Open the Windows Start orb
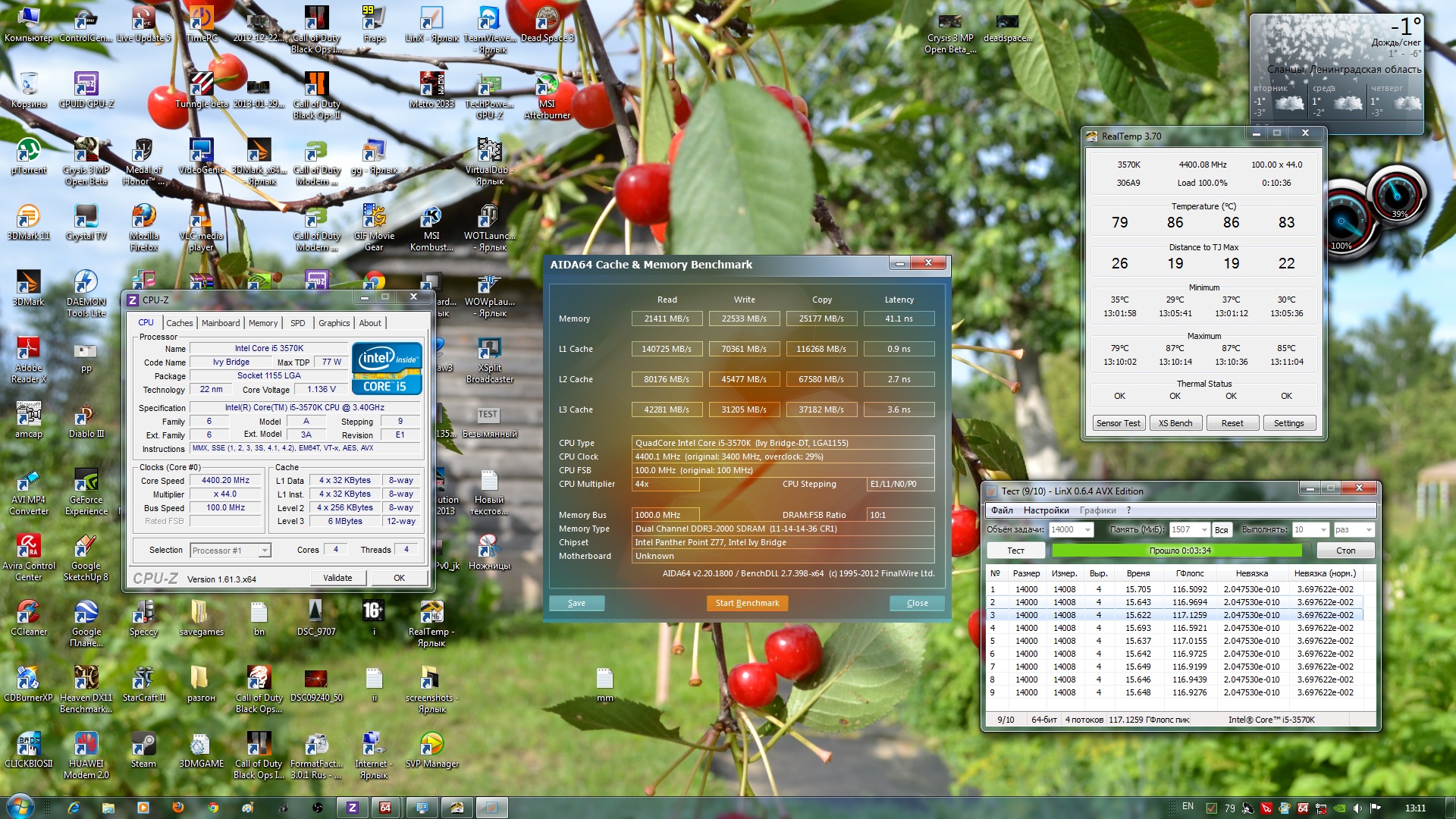Viewport: 1456px width, 819px height. [20, 806]
